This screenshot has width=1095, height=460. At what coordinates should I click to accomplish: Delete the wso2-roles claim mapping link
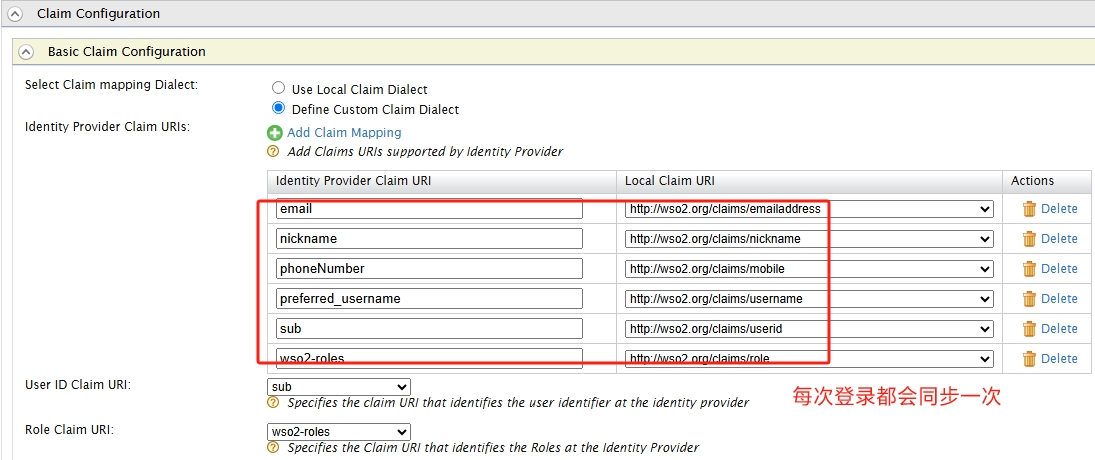point(1059,359)
